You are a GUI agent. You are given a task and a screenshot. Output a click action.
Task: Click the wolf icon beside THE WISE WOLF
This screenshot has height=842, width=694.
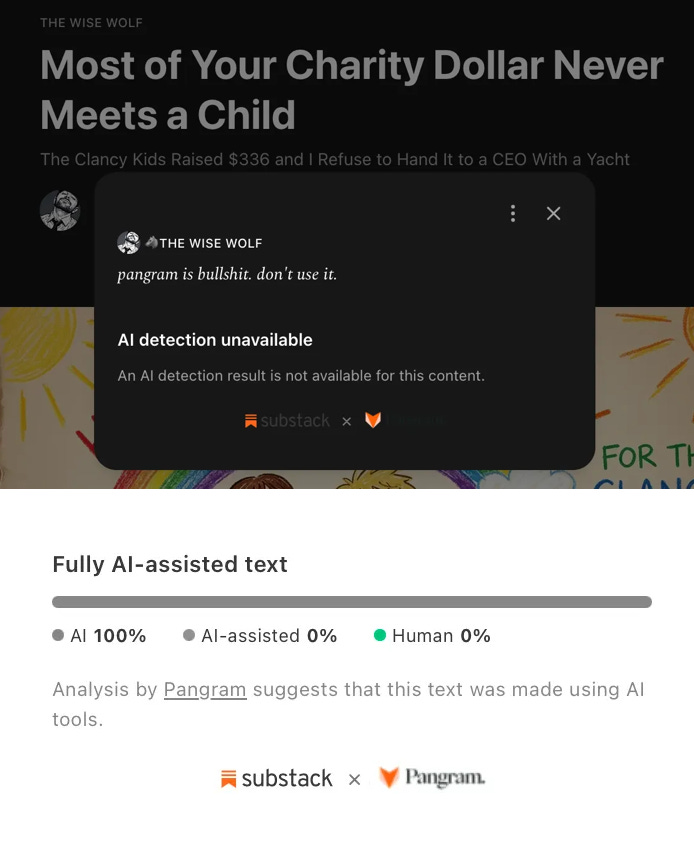coord(151,243)
